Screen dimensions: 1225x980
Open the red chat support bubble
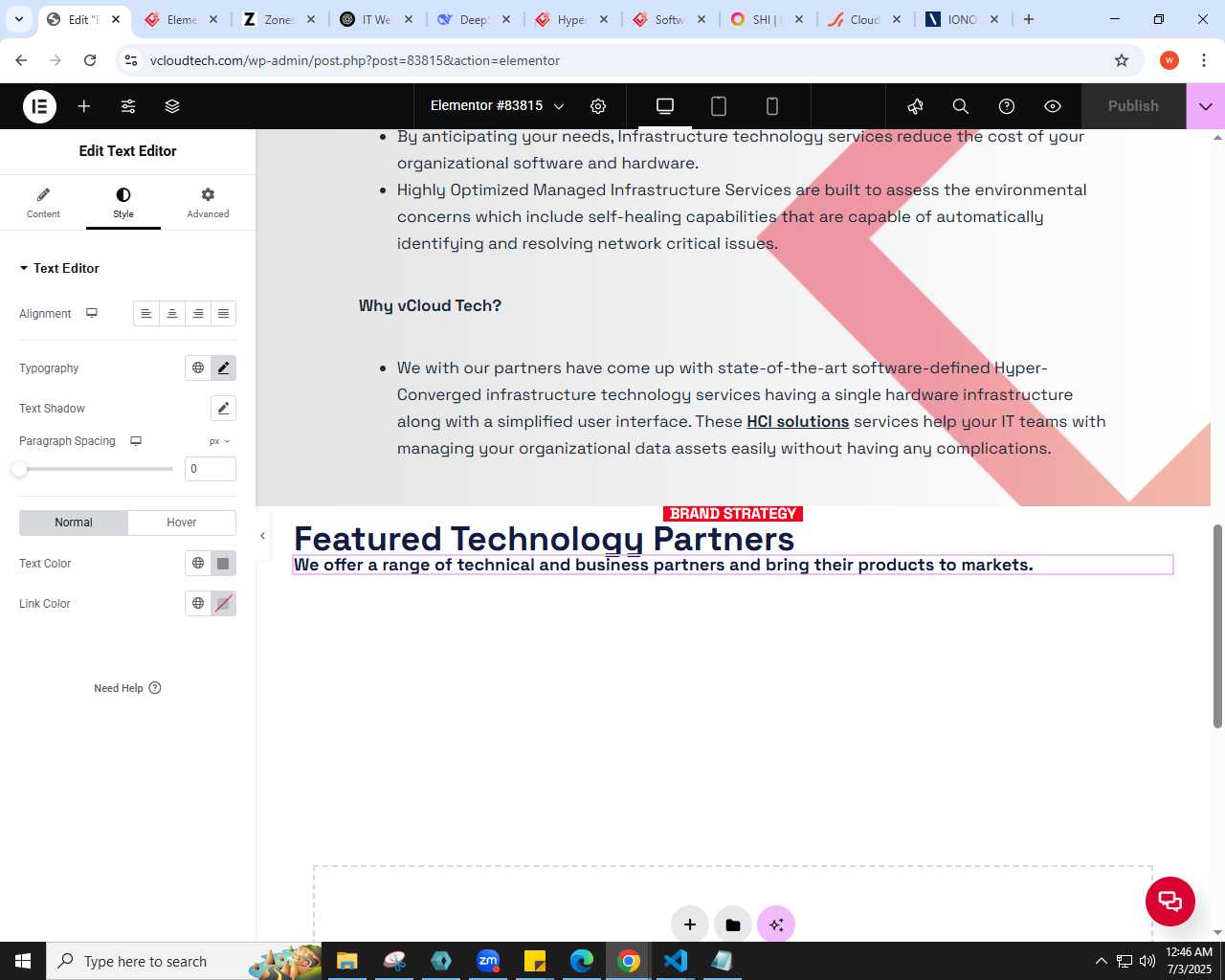tap(1170, 901)
